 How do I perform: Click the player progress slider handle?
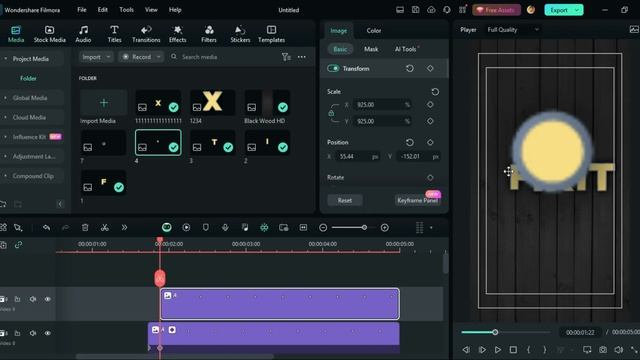point(495,332)
